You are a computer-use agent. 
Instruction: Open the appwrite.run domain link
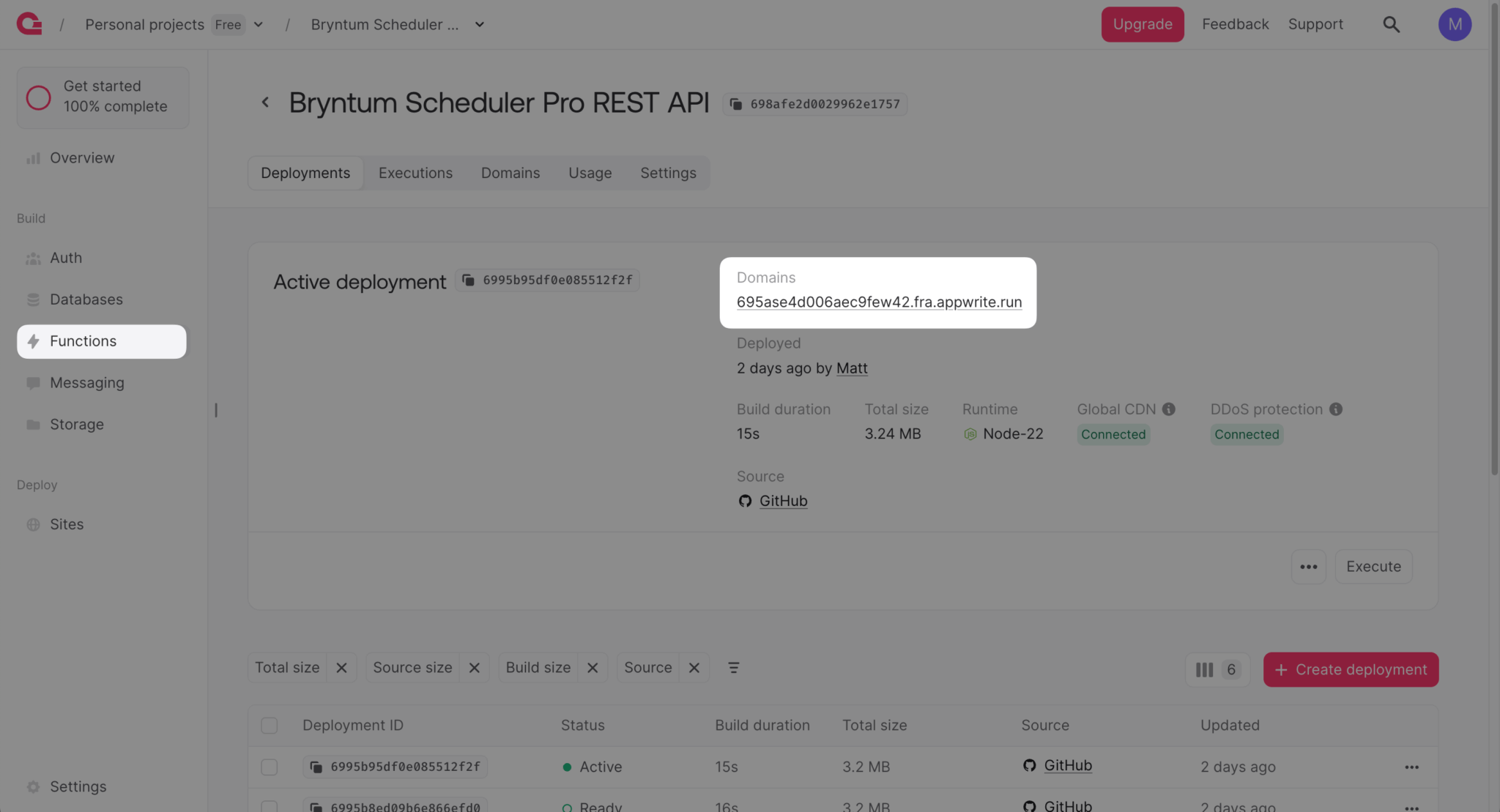(x=879, y=302)
